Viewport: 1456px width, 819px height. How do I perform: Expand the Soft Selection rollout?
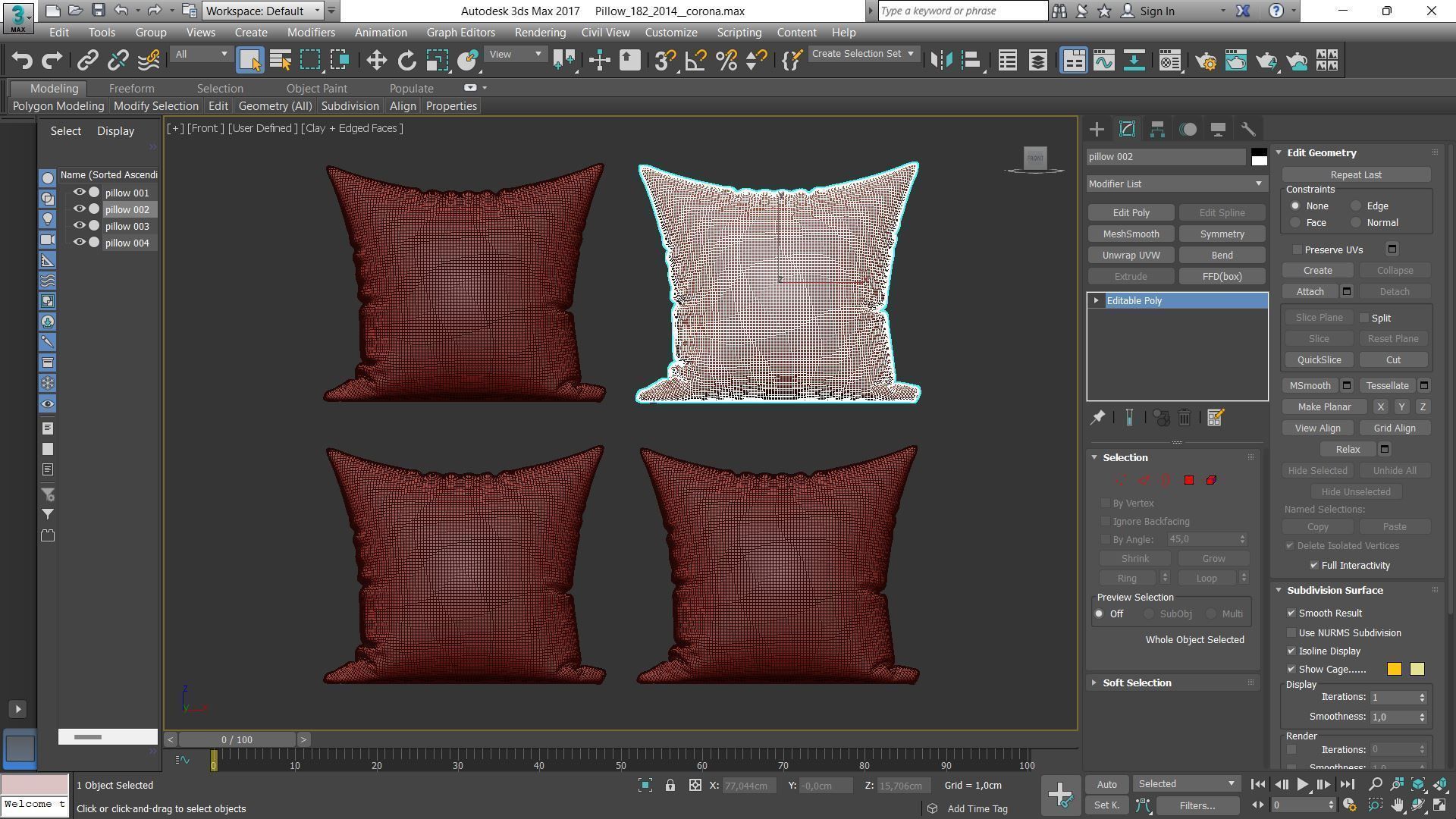tap(1094, 683)
